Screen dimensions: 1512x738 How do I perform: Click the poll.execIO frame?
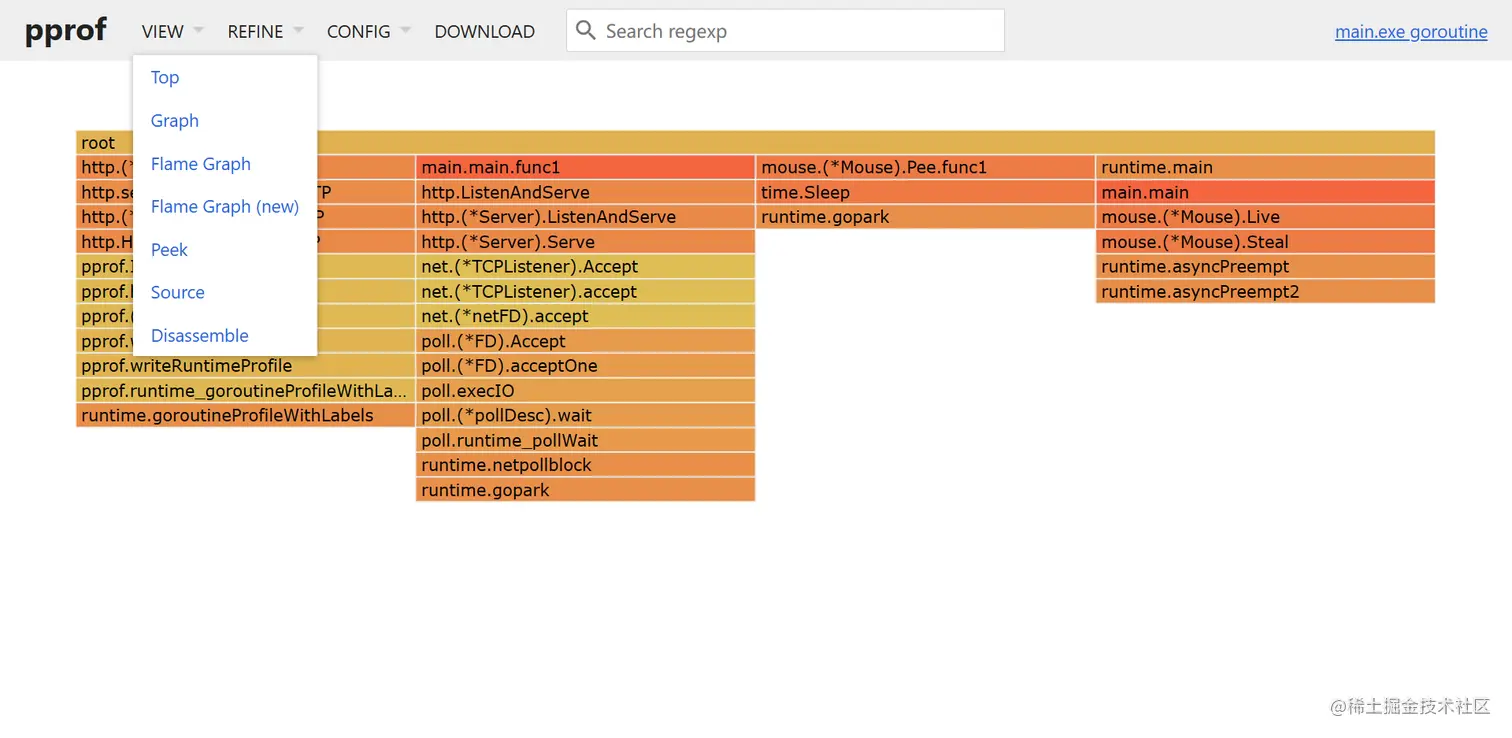click(585, 391)
